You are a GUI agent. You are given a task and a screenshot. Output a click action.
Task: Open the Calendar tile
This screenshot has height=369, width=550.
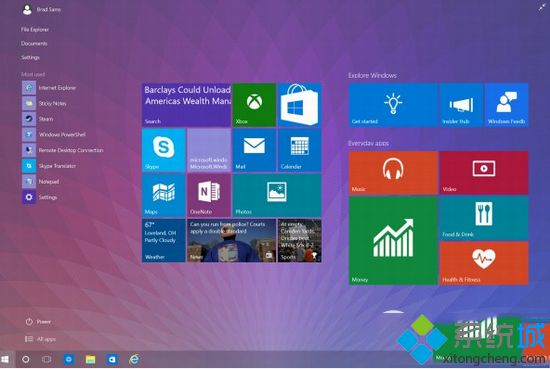[300, 150]
